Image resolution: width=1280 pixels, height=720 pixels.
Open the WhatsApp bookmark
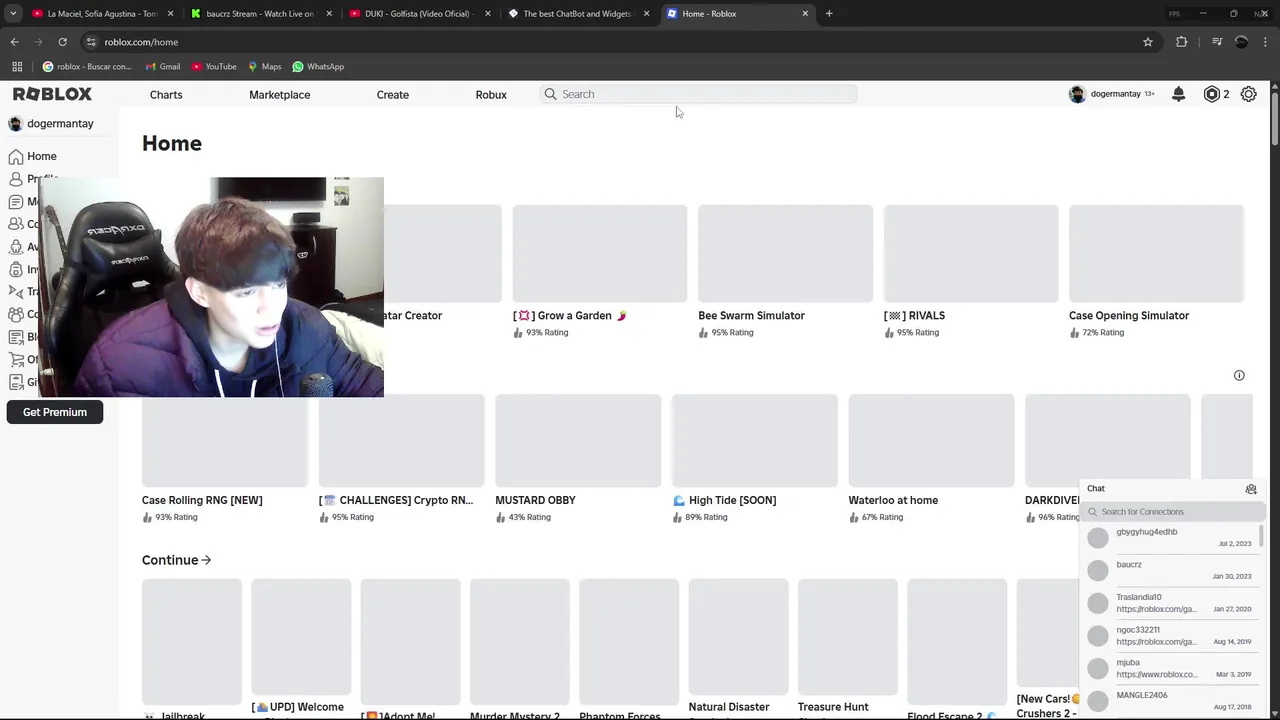point(318,67)
